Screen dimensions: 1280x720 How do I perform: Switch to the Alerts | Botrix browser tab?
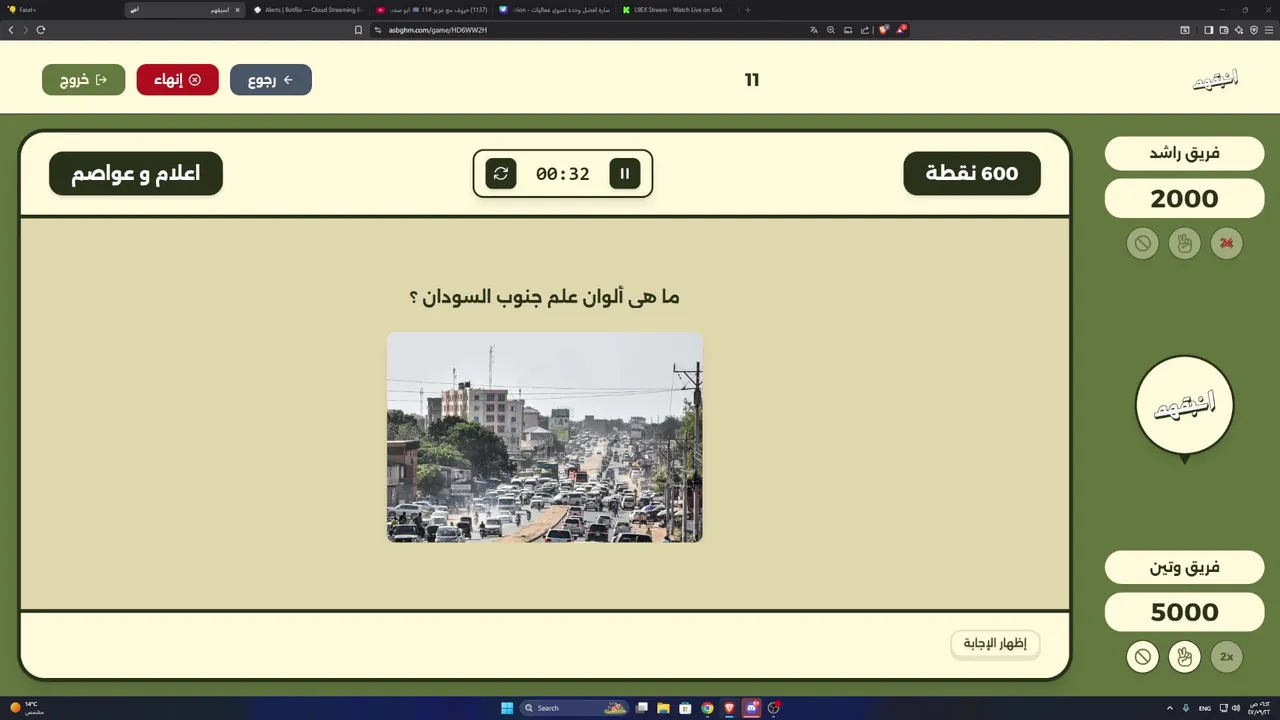coord(308,10)
